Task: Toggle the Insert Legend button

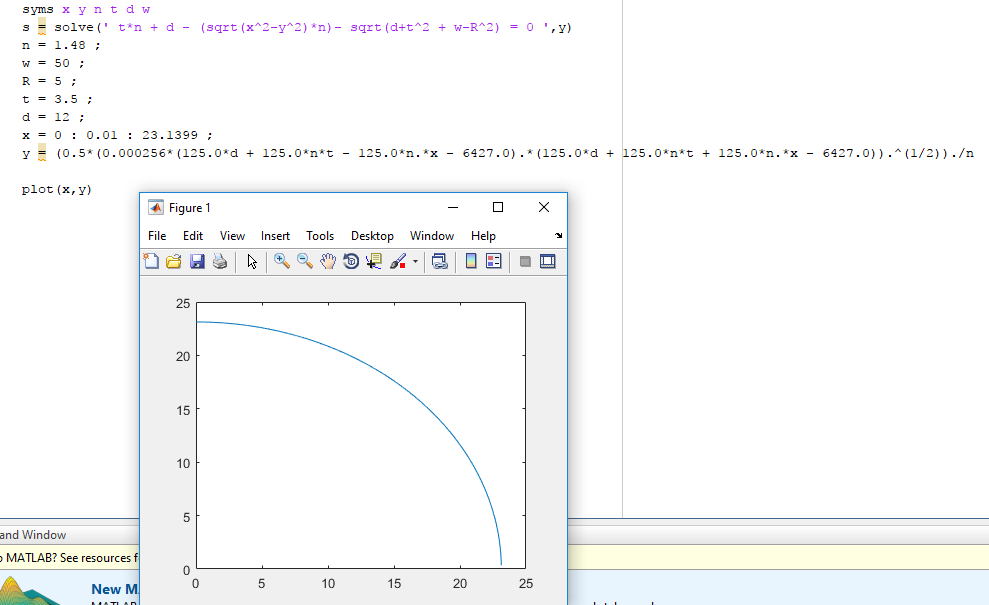Action: 493,262
